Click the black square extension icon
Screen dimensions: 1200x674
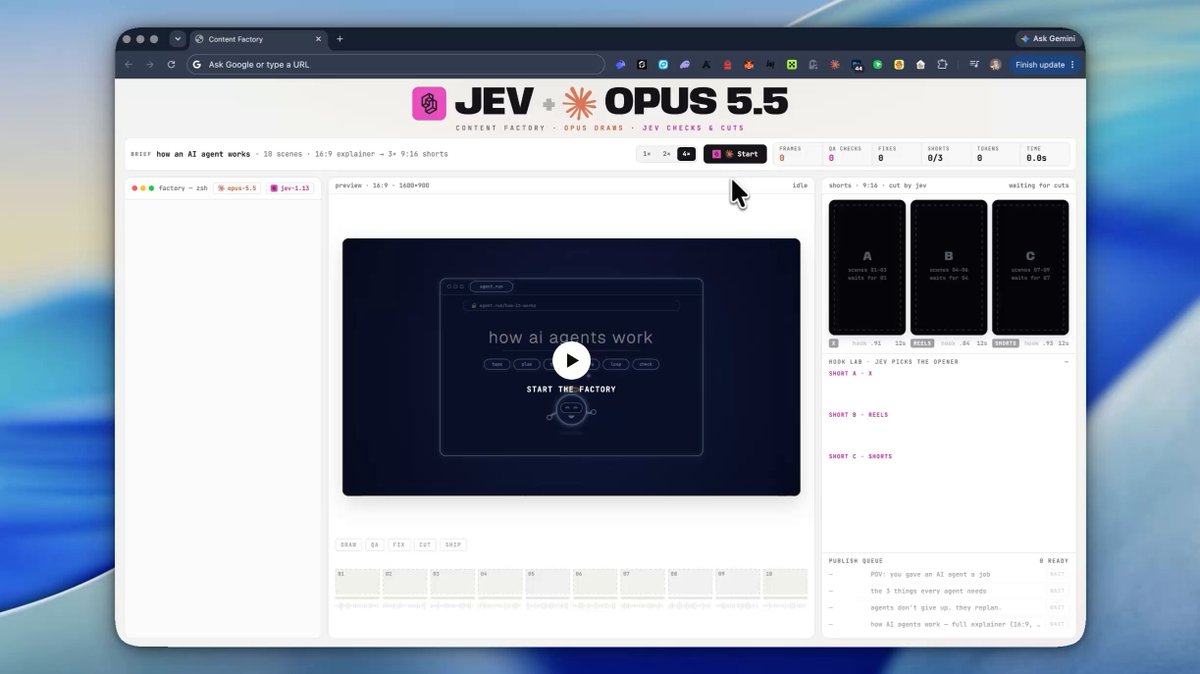point(642,64)
